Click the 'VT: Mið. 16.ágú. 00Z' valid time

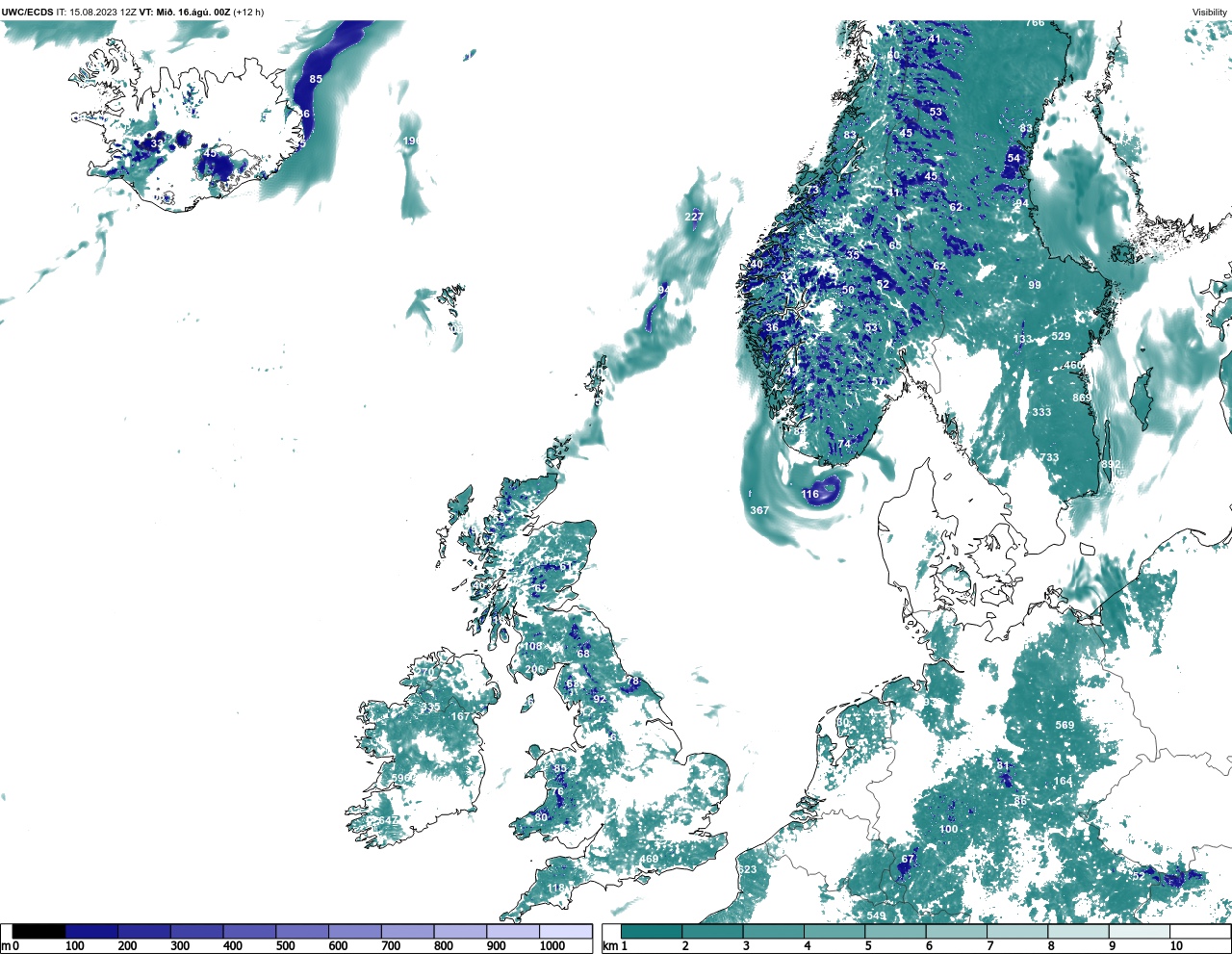tap(184, 13)
